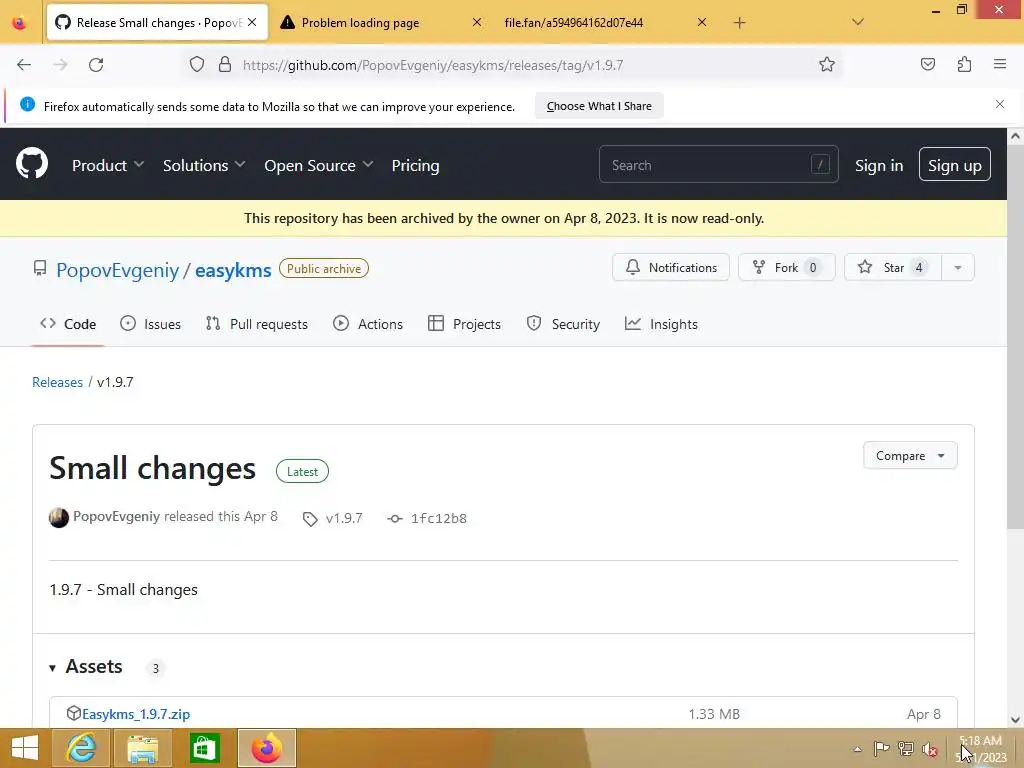Click the browser address bar URL
1024x768 pixels.
(x=432, y=65)
